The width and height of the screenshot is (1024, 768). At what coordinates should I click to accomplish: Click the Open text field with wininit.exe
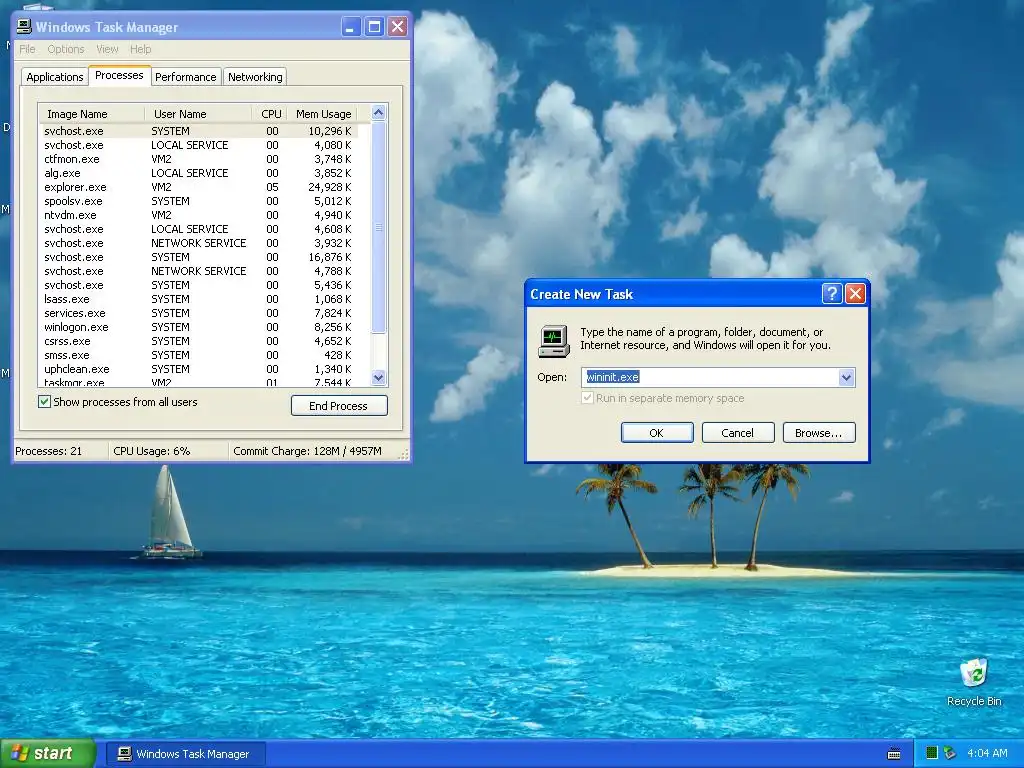pyautogui.click(x=710, y=377)
